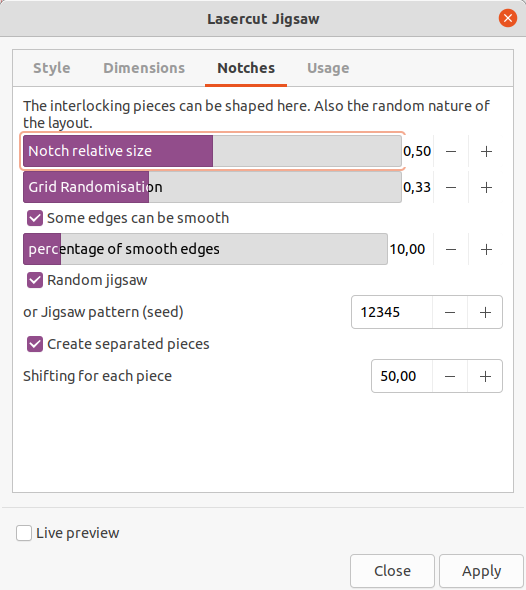Open the Dimensions tab

point(144,68)
